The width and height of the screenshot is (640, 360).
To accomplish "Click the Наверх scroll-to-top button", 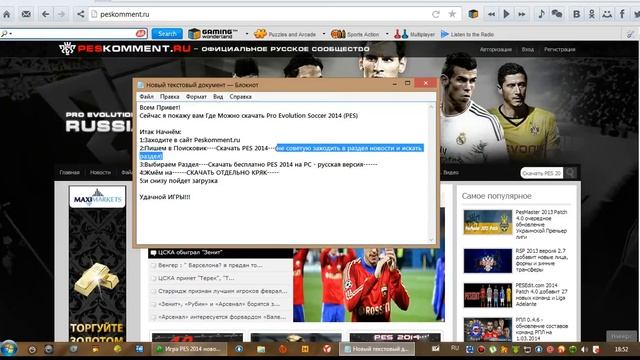I will [x=621, y=336].
